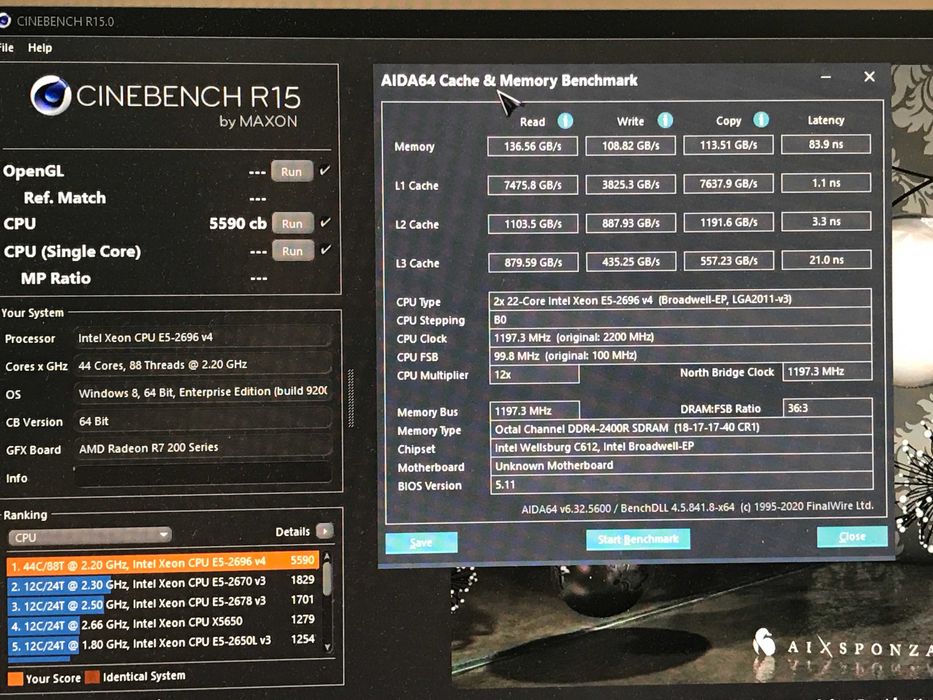Run the CPU (Single Core) benchmark
The height and width of the screenshot is (700, 933).
click(x=292, y=251)
